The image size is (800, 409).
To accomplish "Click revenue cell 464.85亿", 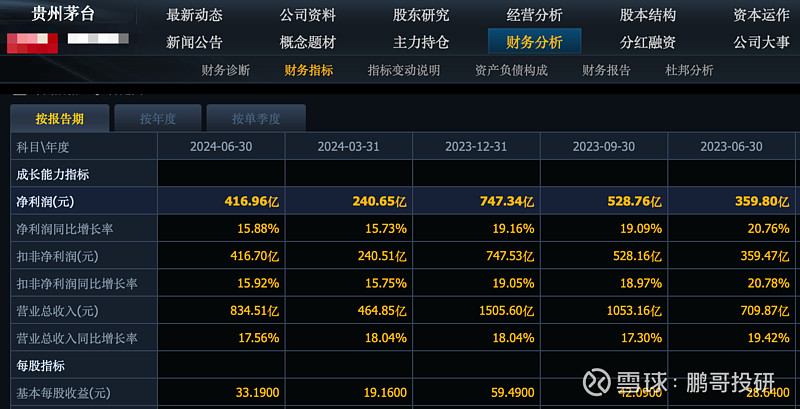I will pos(380,311).
